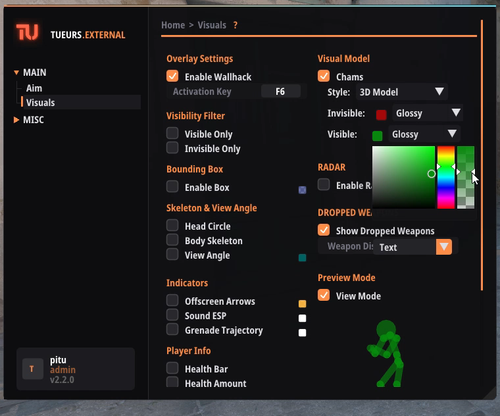Click the v2.2.0 version text

[x=62, y=380]
